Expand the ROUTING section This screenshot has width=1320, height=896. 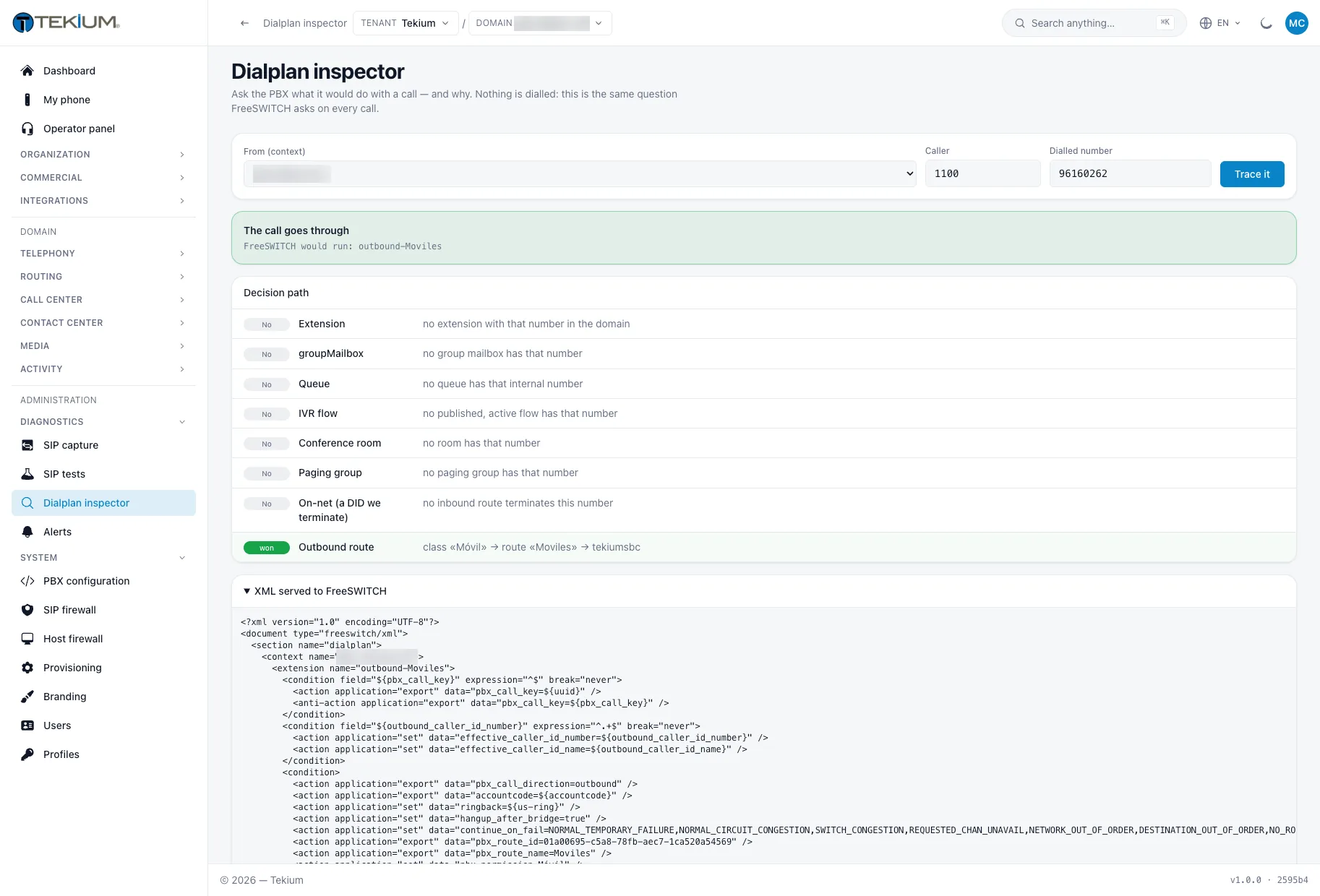(x=103, y=277)
